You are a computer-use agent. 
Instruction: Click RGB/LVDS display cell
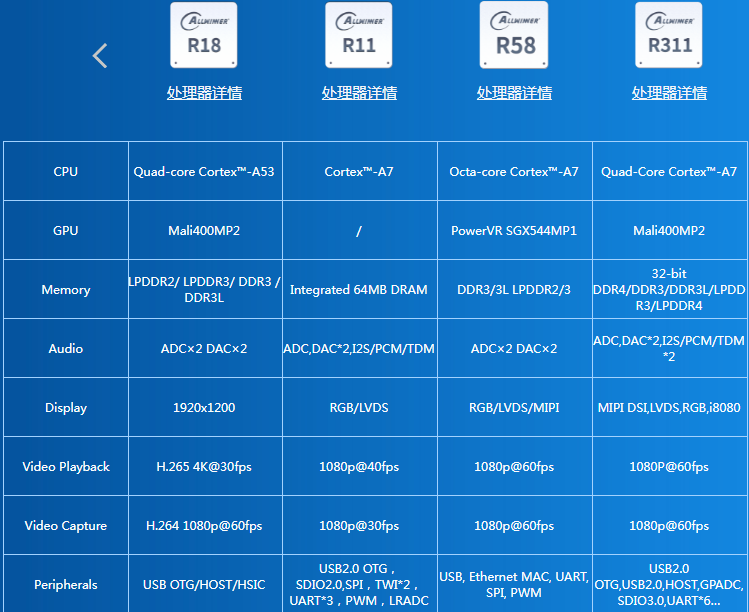[360, 407]
